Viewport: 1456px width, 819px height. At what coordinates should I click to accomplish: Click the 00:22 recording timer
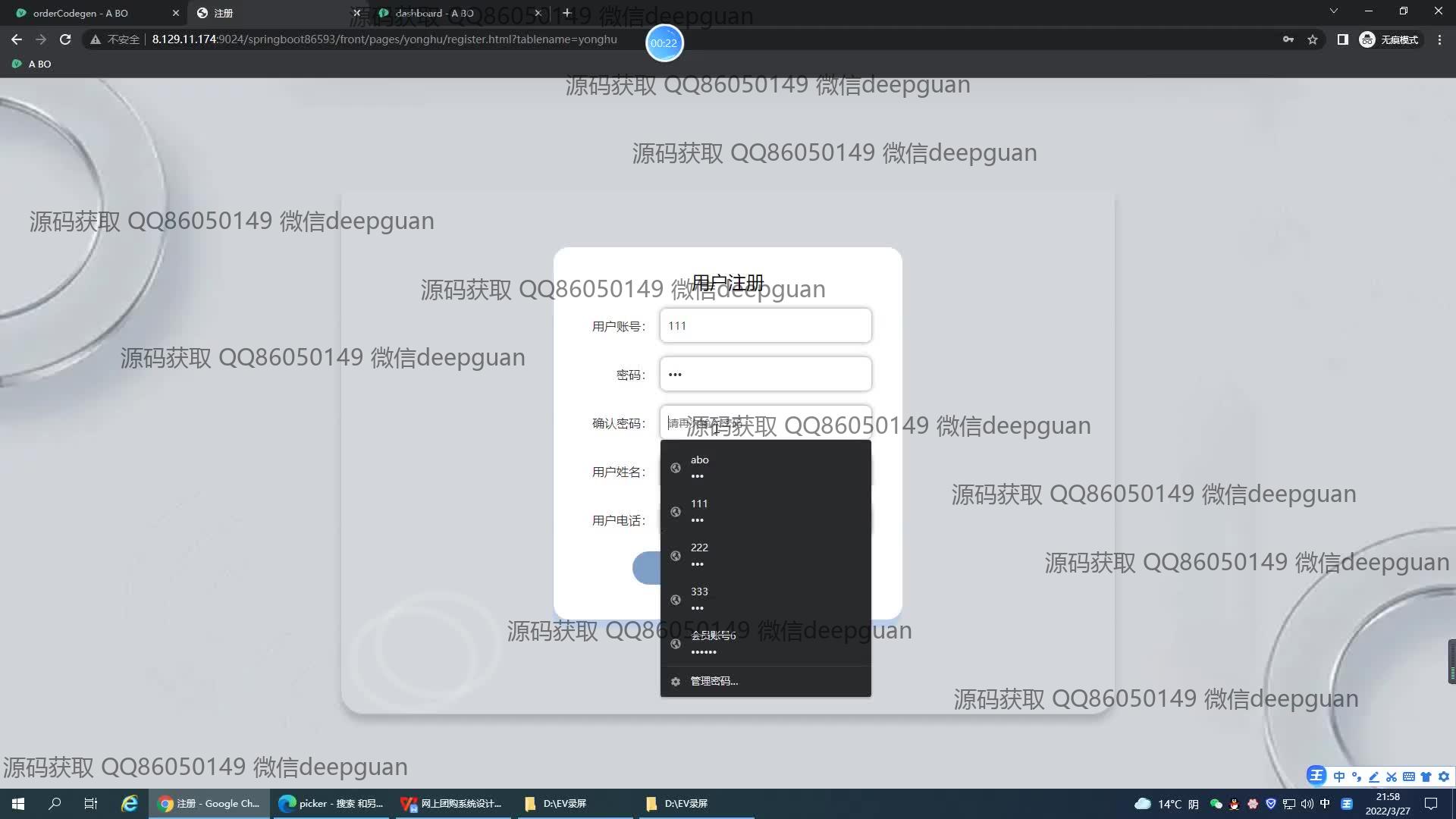664,43
